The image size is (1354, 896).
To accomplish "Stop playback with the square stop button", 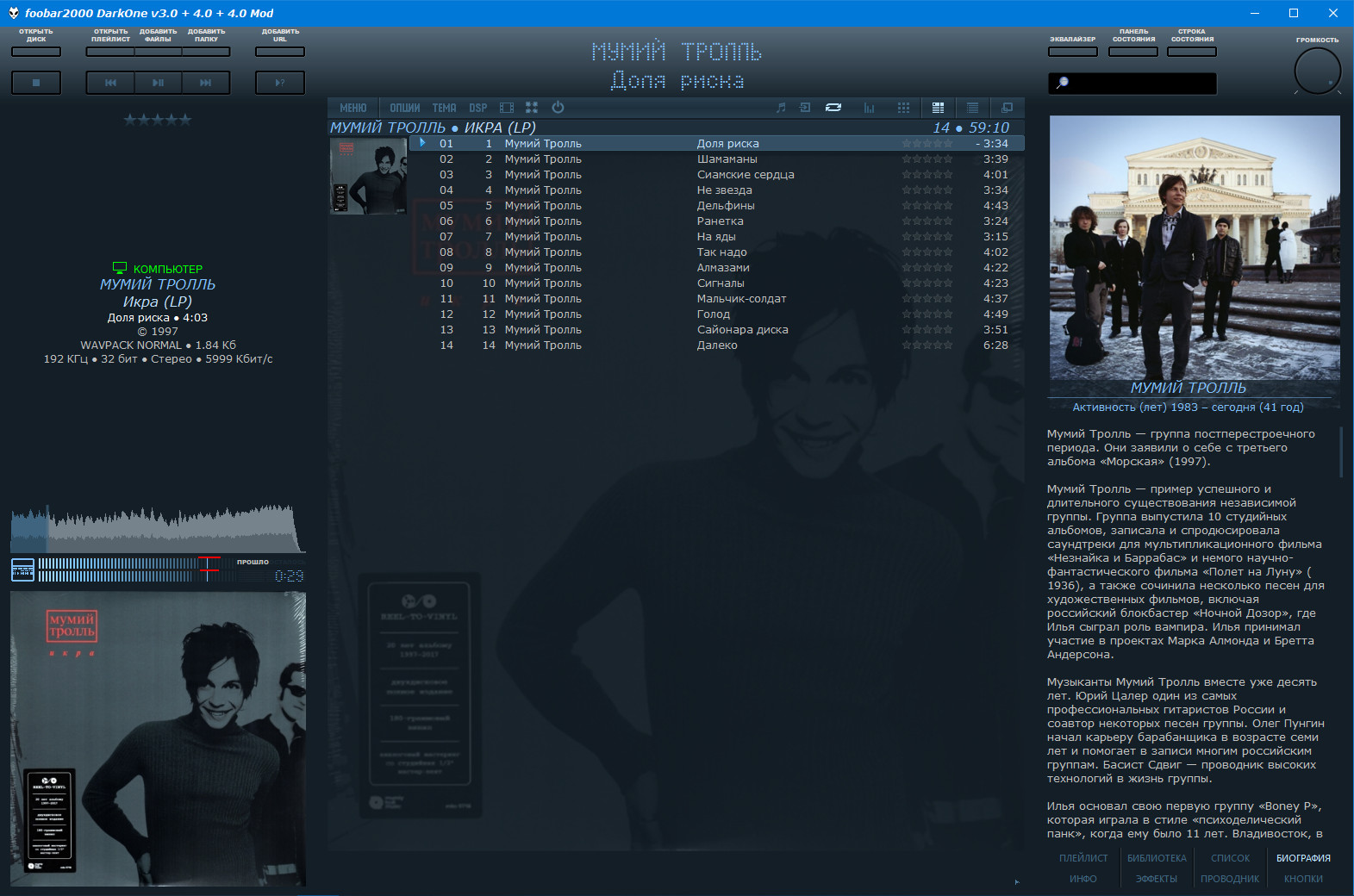I will pyautogui.click(x=36, y=83).
